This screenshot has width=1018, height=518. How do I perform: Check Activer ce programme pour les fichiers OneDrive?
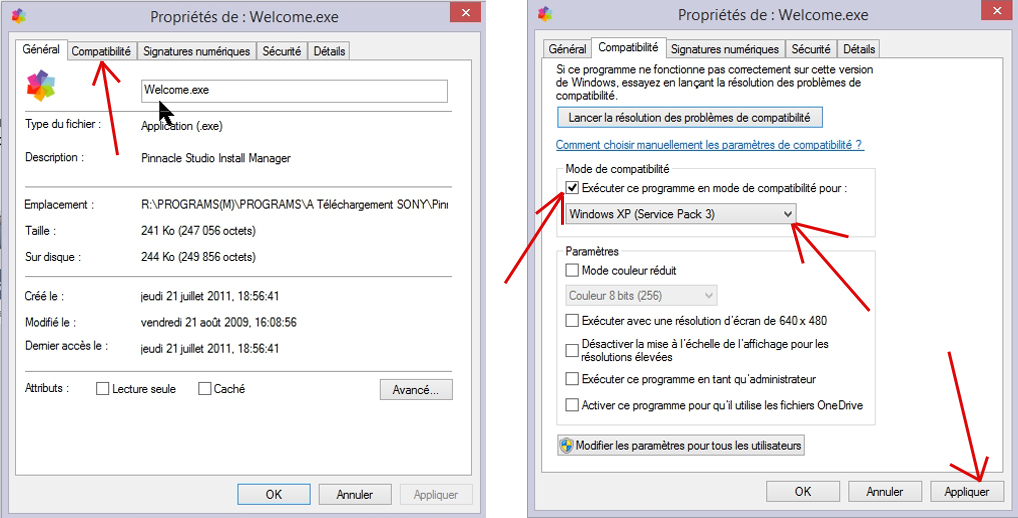coord(572,405)
